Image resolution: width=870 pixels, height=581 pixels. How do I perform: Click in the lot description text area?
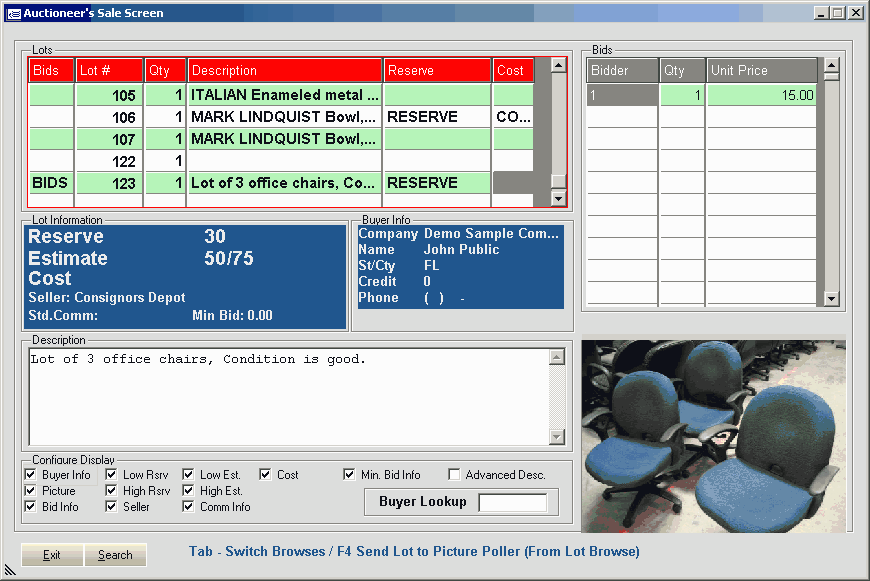point(289,397)
